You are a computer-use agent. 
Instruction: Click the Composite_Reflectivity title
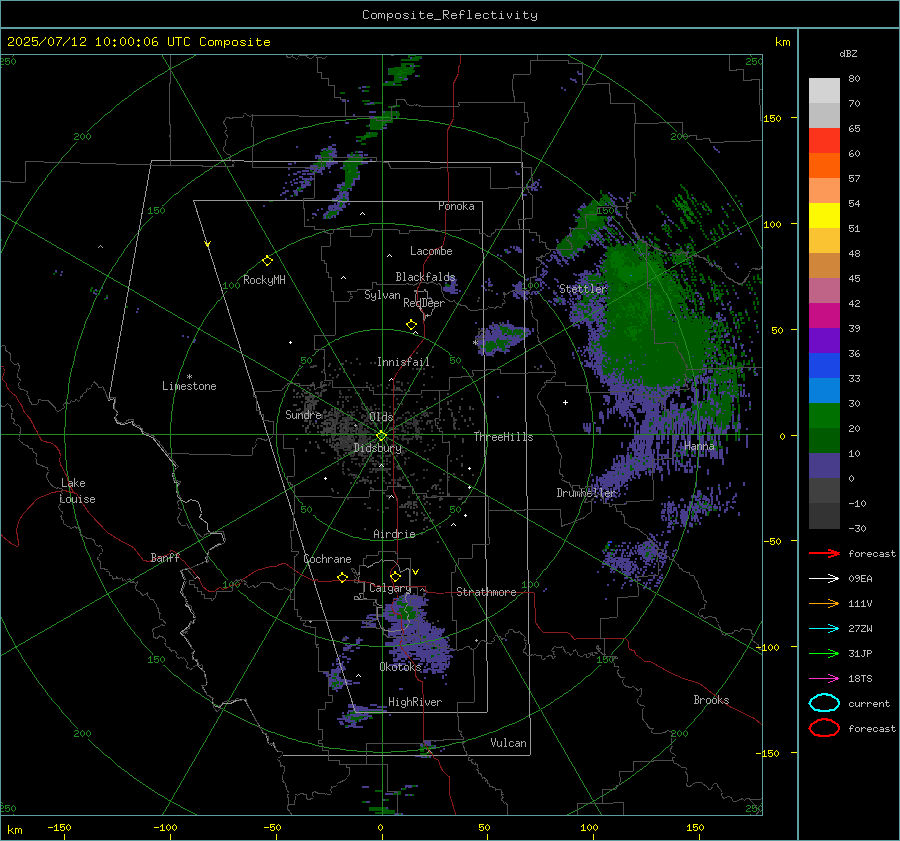pyautogui.click(x=449, y=15)
